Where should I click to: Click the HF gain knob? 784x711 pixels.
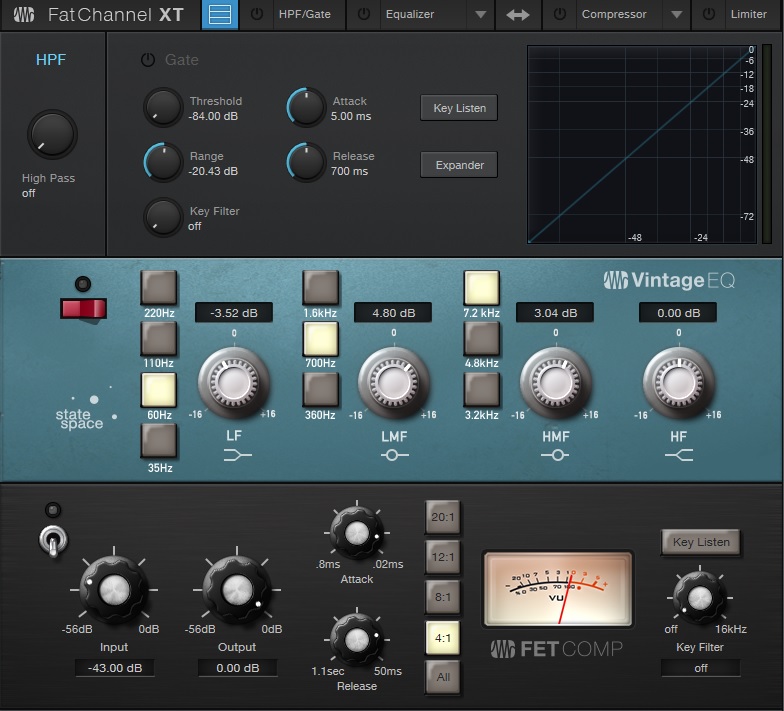[678, 382]
